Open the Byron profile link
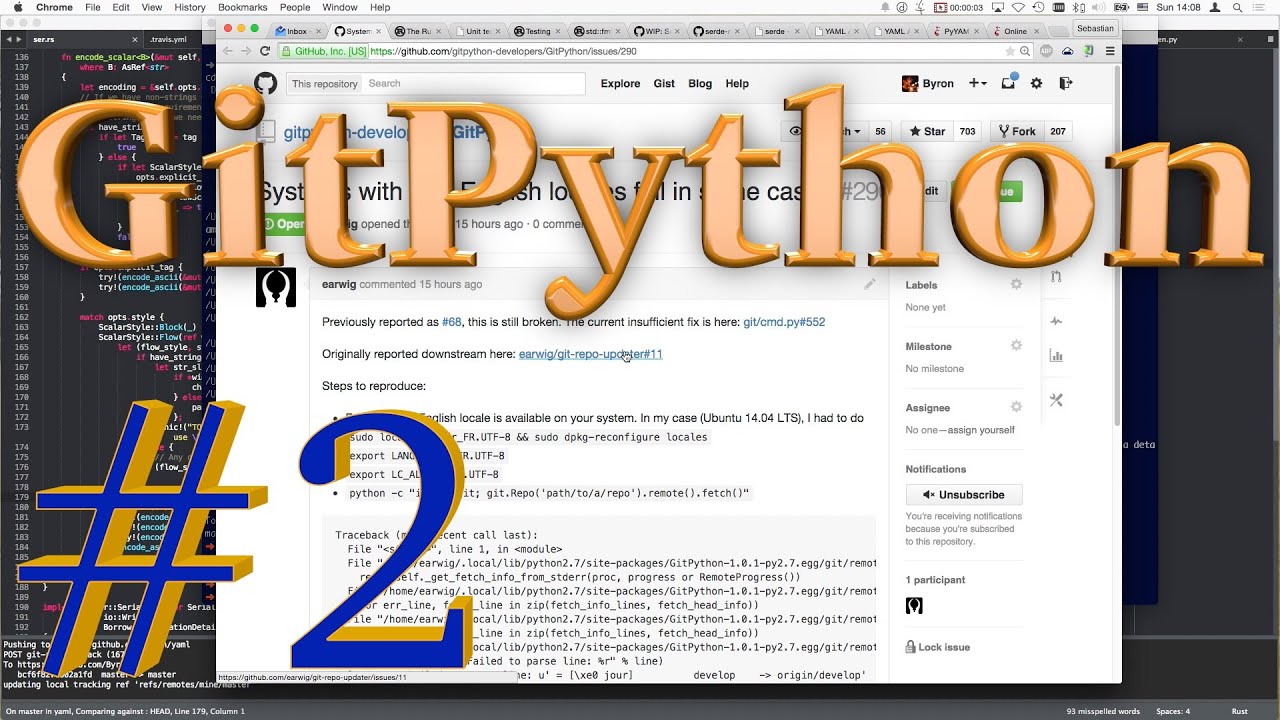1280x720 pixels. (x=928, y=83)
